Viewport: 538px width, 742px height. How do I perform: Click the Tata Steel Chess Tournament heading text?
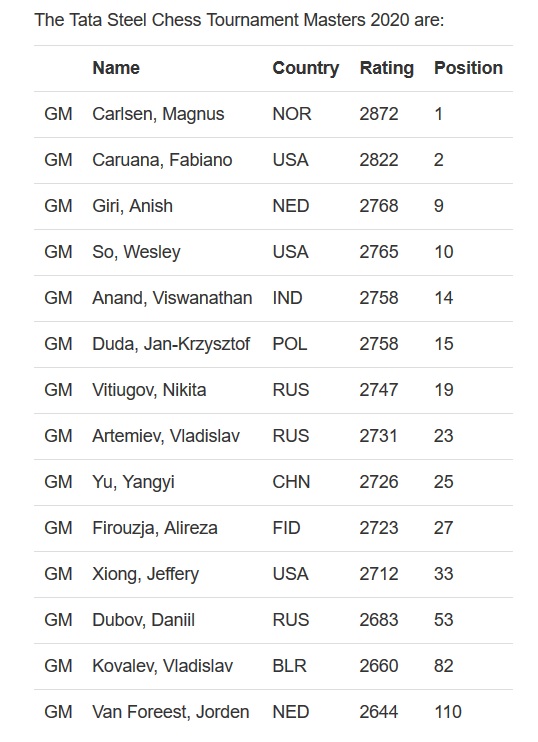239,20
